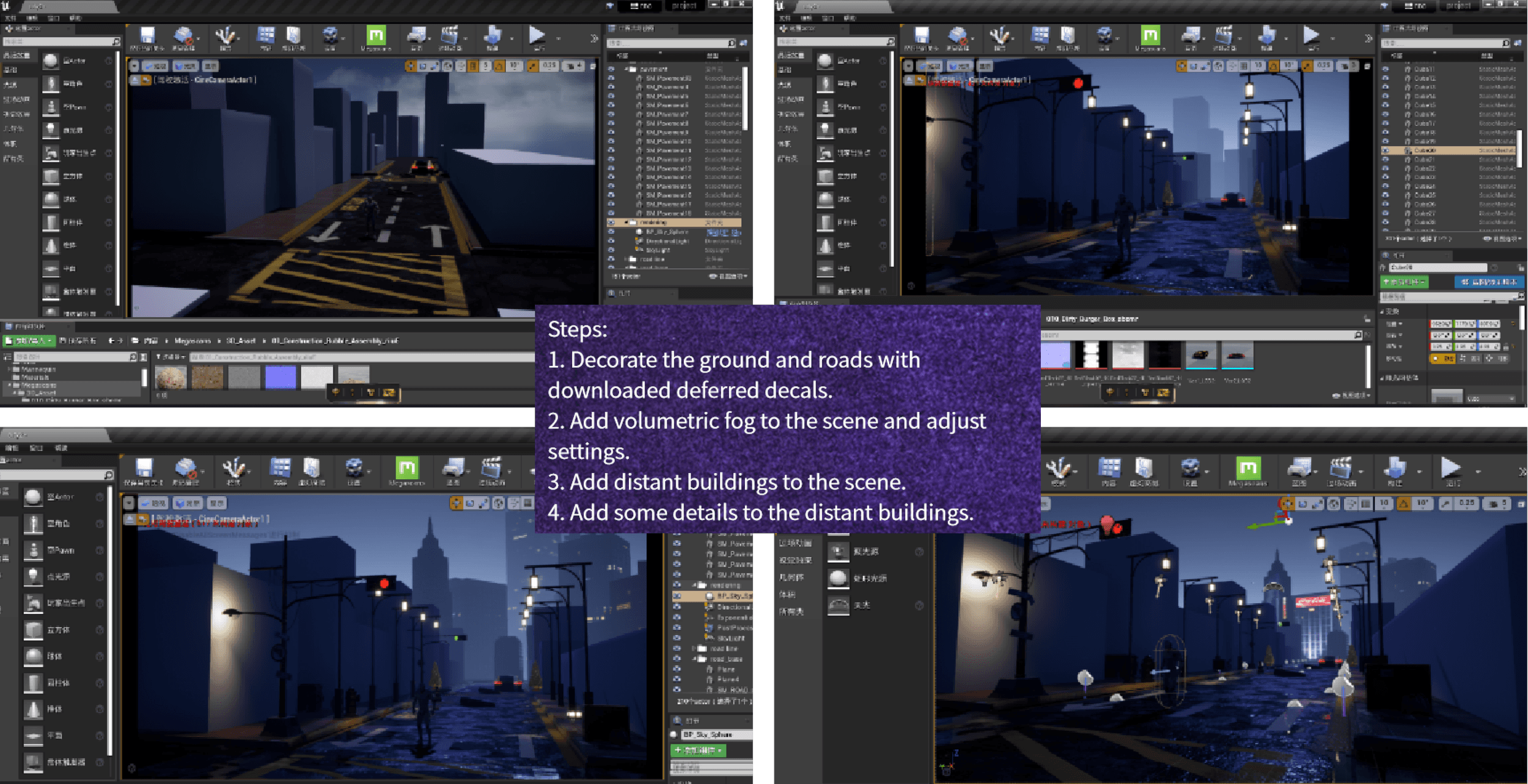Screen dimensions: 1528x784
Task: Open Marketplace icon in top-left screenshot toolbar
Action: click(294, 35)
